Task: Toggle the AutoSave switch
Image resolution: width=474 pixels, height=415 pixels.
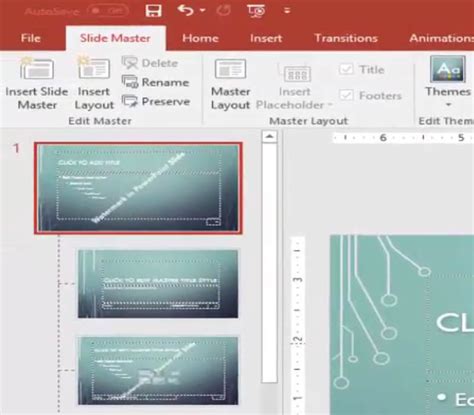Action: (x=107, y=11)
